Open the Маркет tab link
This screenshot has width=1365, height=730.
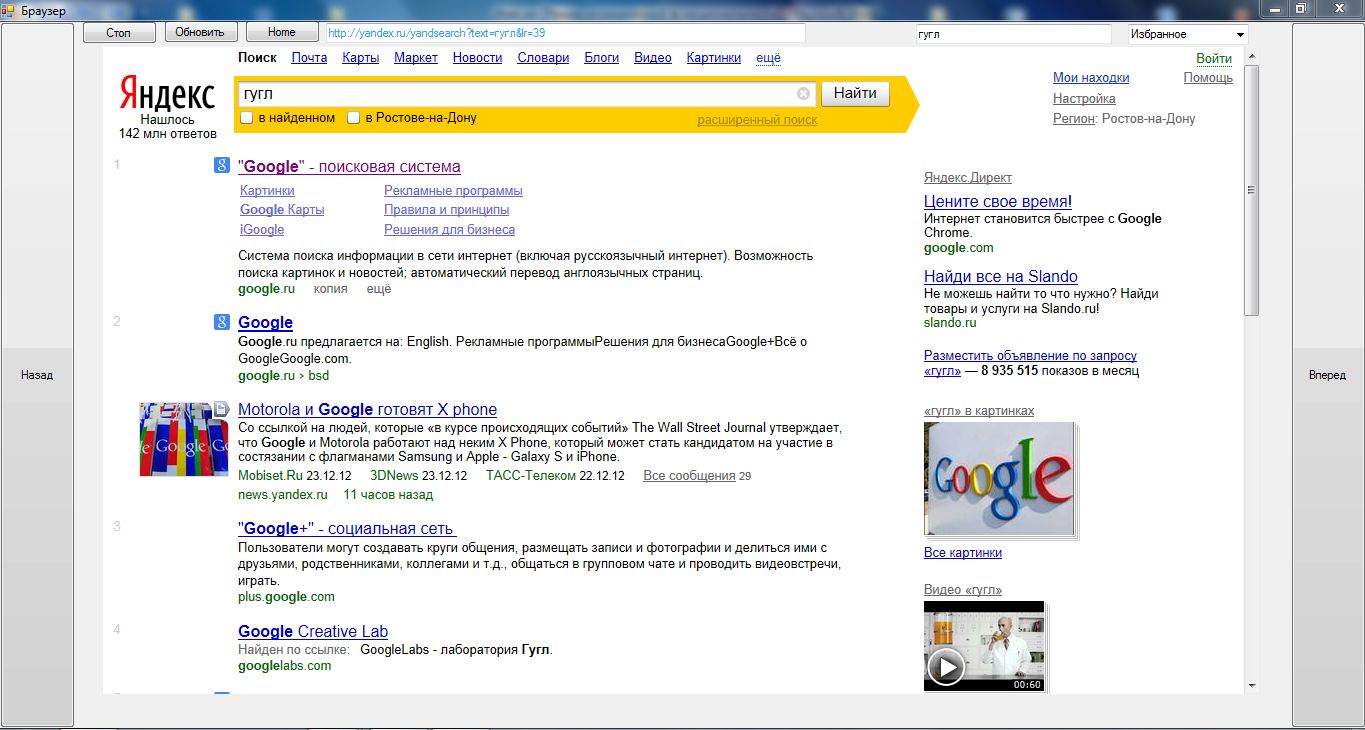pos(416,58)
